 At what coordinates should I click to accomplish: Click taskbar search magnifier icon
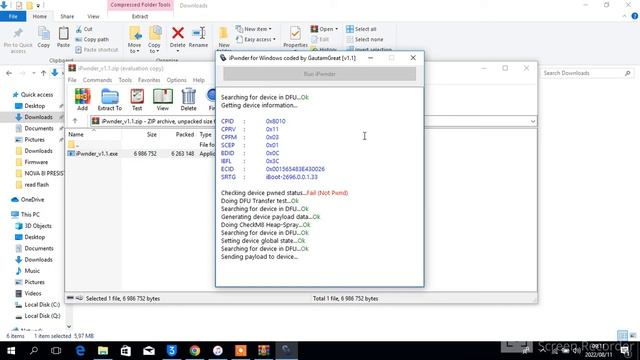click(34, 351)
